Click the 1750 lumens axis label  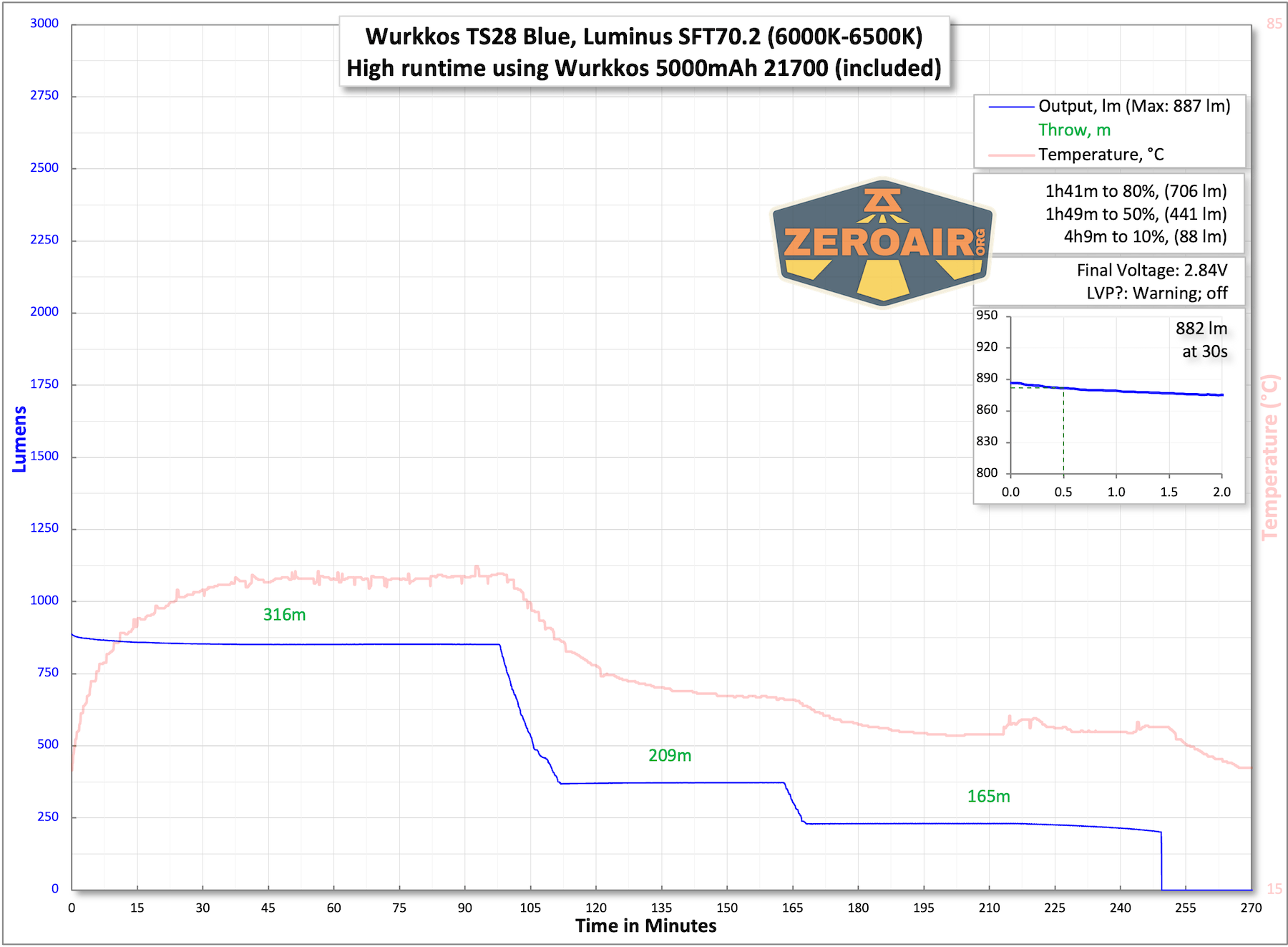(44, 384)
